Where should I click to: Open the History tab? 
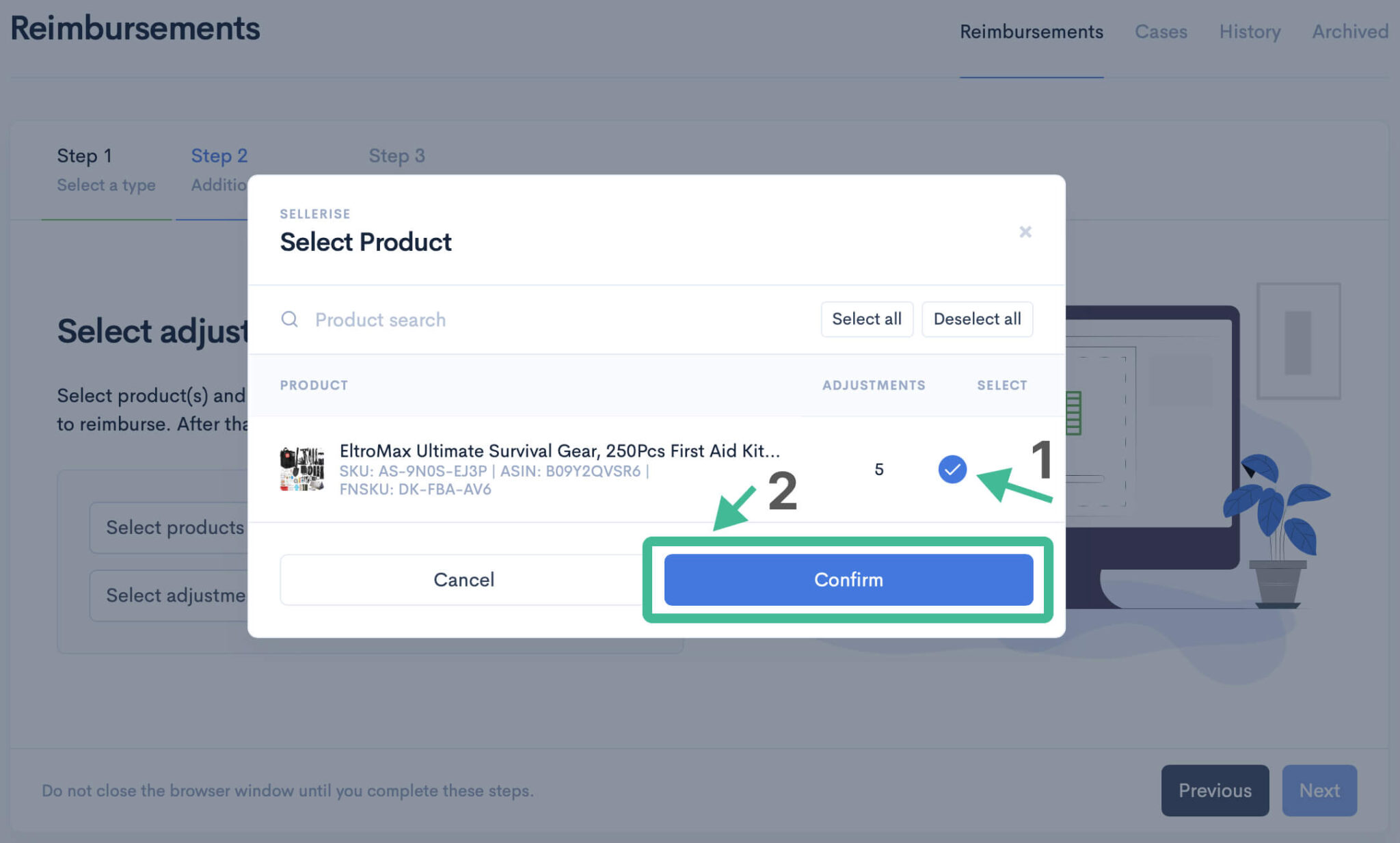point(1249,31)
